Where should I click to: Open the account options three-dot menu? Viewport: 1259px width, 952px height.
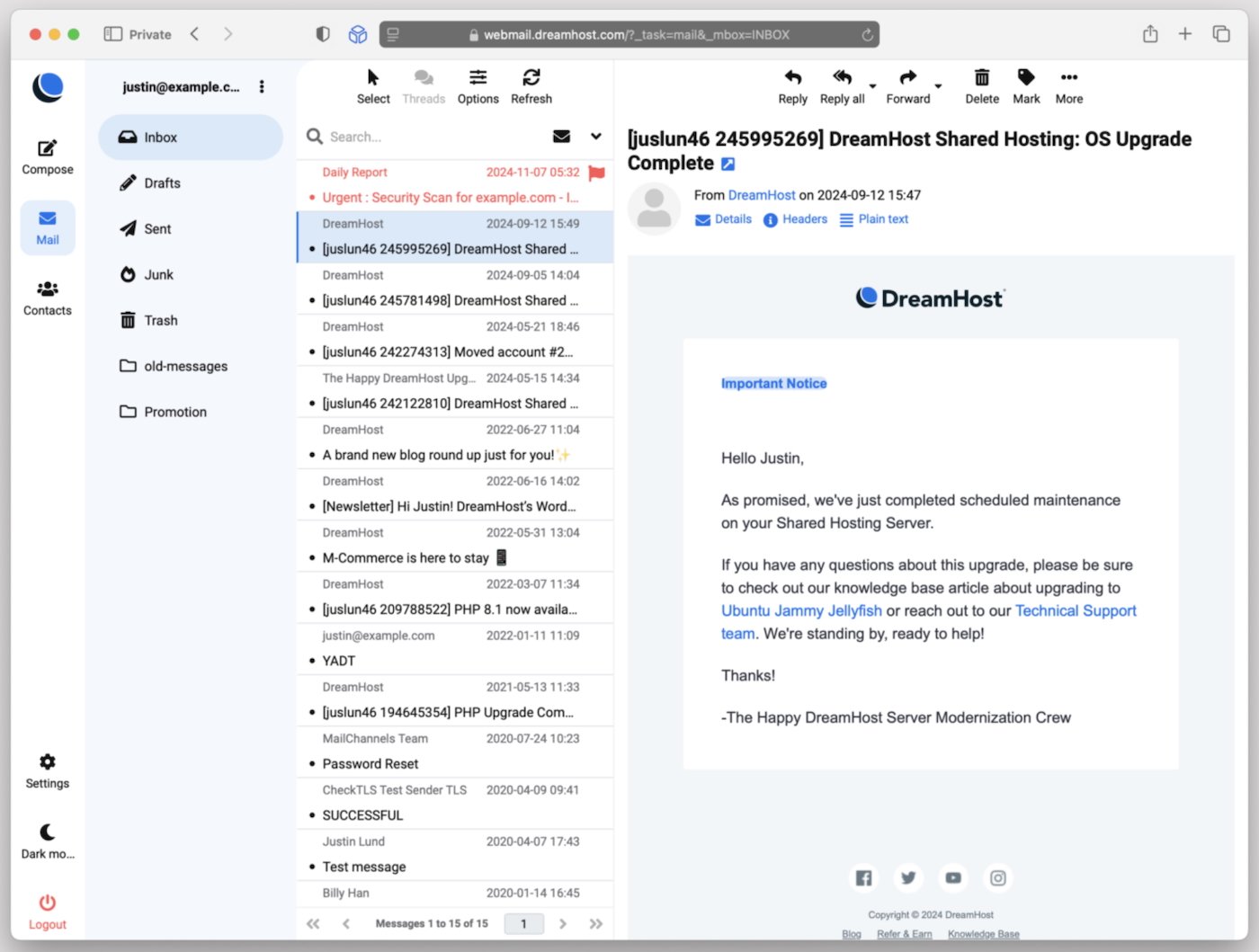tap(262, 86)
